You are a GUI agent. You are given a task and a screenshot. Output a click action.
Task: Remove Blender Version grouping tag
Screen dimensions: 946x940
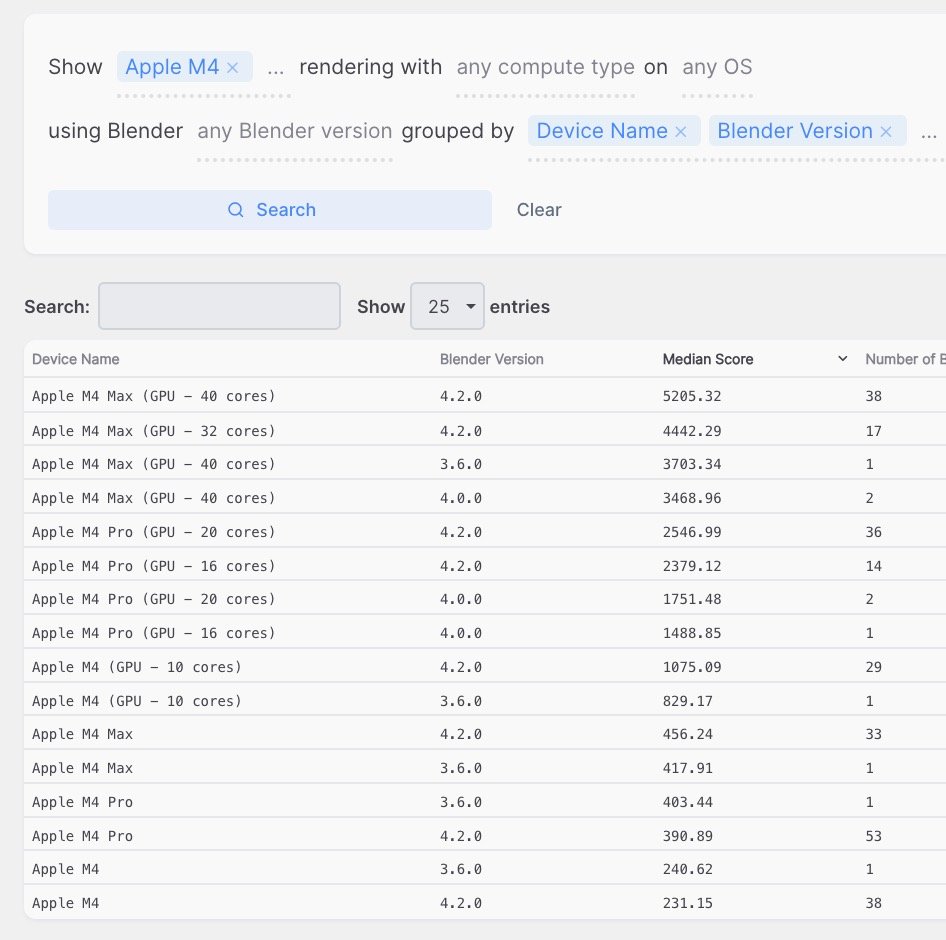coord(886,132)
